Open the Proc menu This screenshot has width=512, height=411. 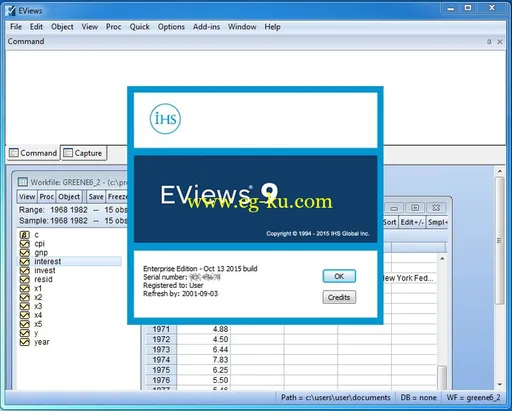(x=113, y=27)
